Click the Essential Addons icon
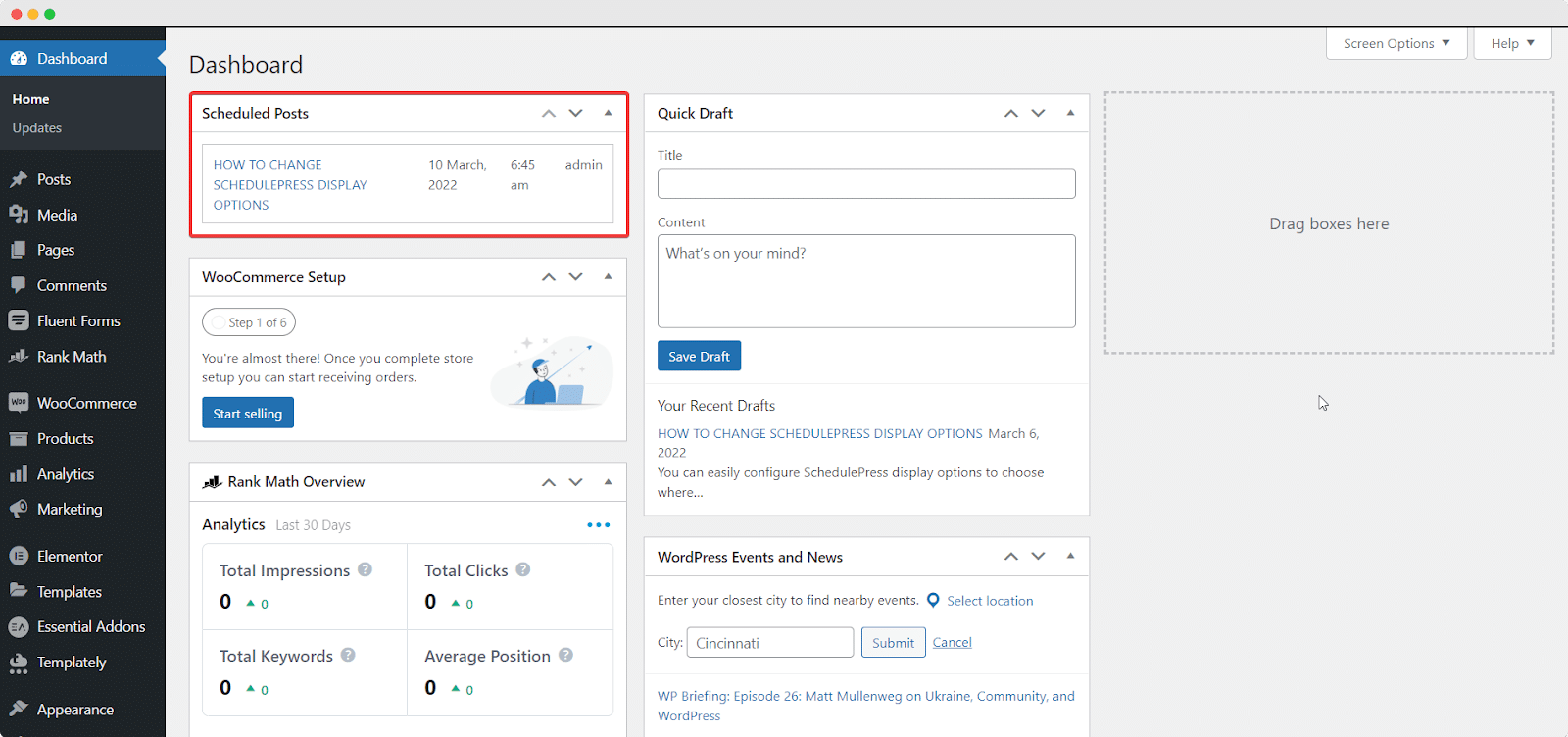The width and height of the screenshot is (1568, 737). [19, 627]
